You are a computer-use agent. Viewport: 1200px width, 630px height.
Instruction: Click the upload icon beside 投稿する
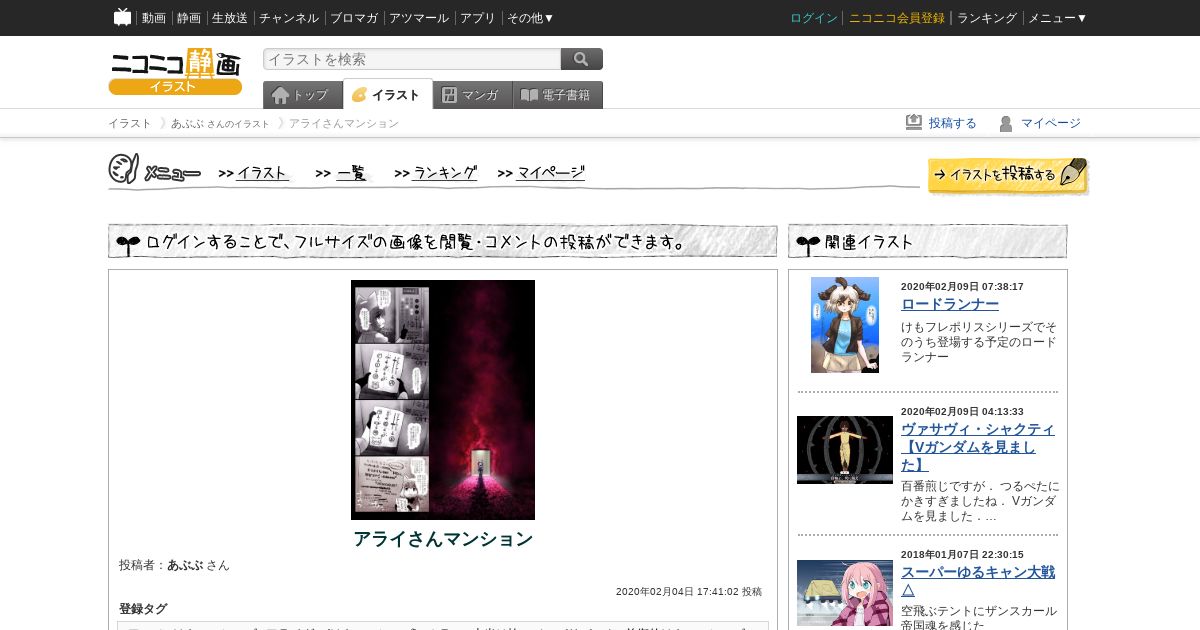[914, 122]
